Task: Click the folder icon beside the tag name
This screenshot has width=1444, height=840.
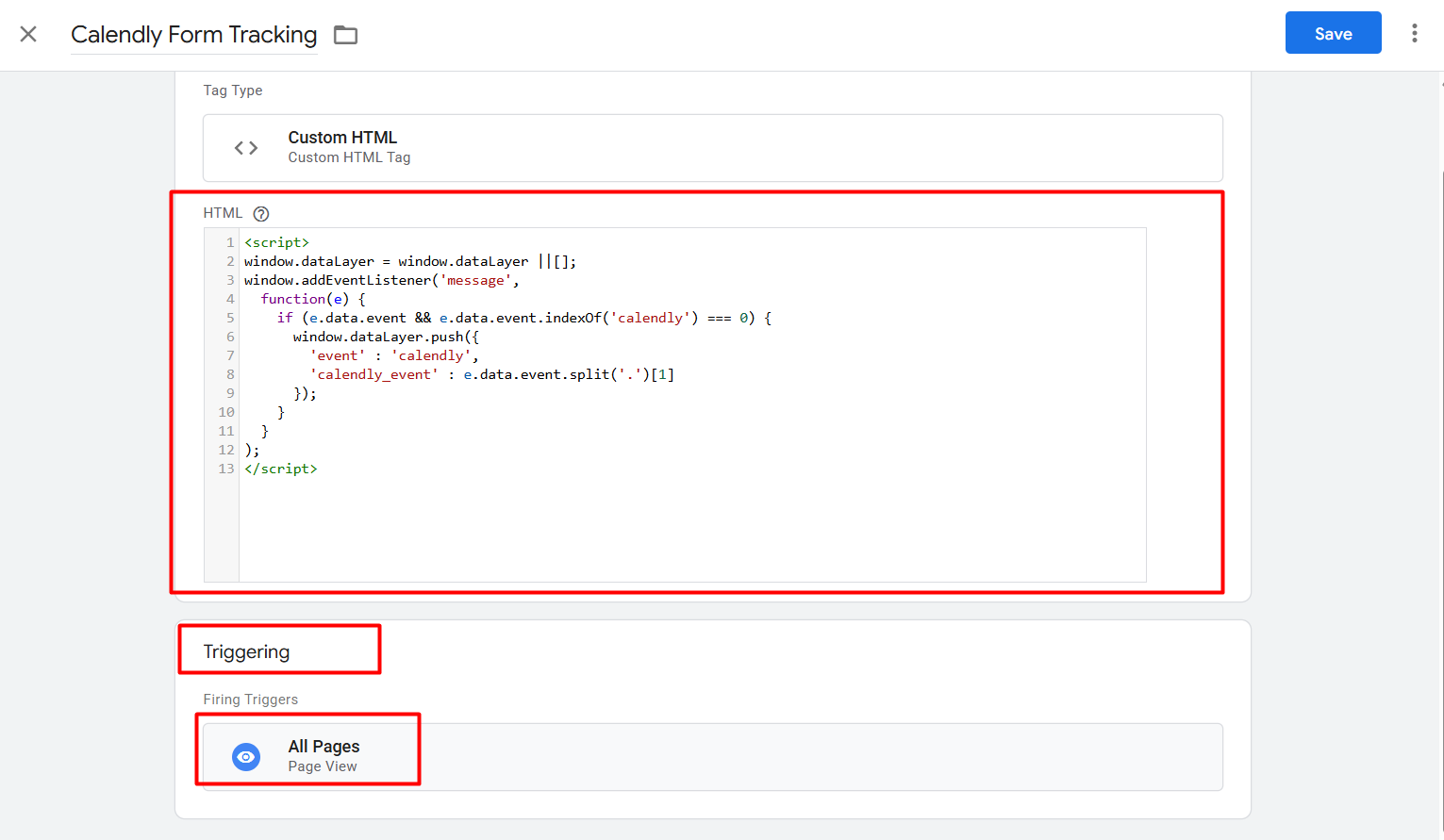Action: (346, 36)
